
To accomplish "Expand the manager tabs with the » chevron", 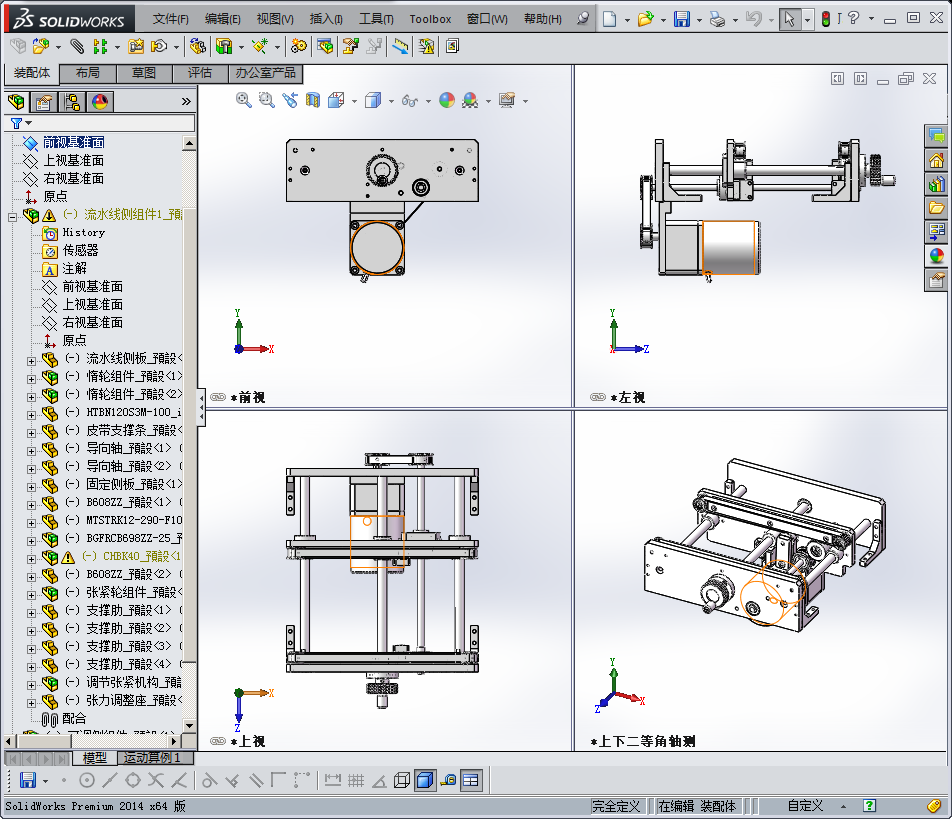I will point(186,101).
